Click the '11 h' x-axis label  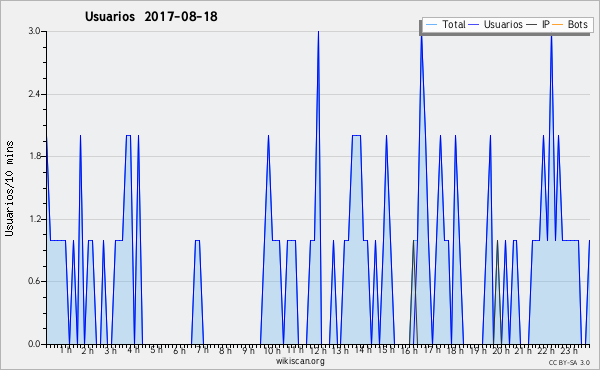[x=295, y=350]
